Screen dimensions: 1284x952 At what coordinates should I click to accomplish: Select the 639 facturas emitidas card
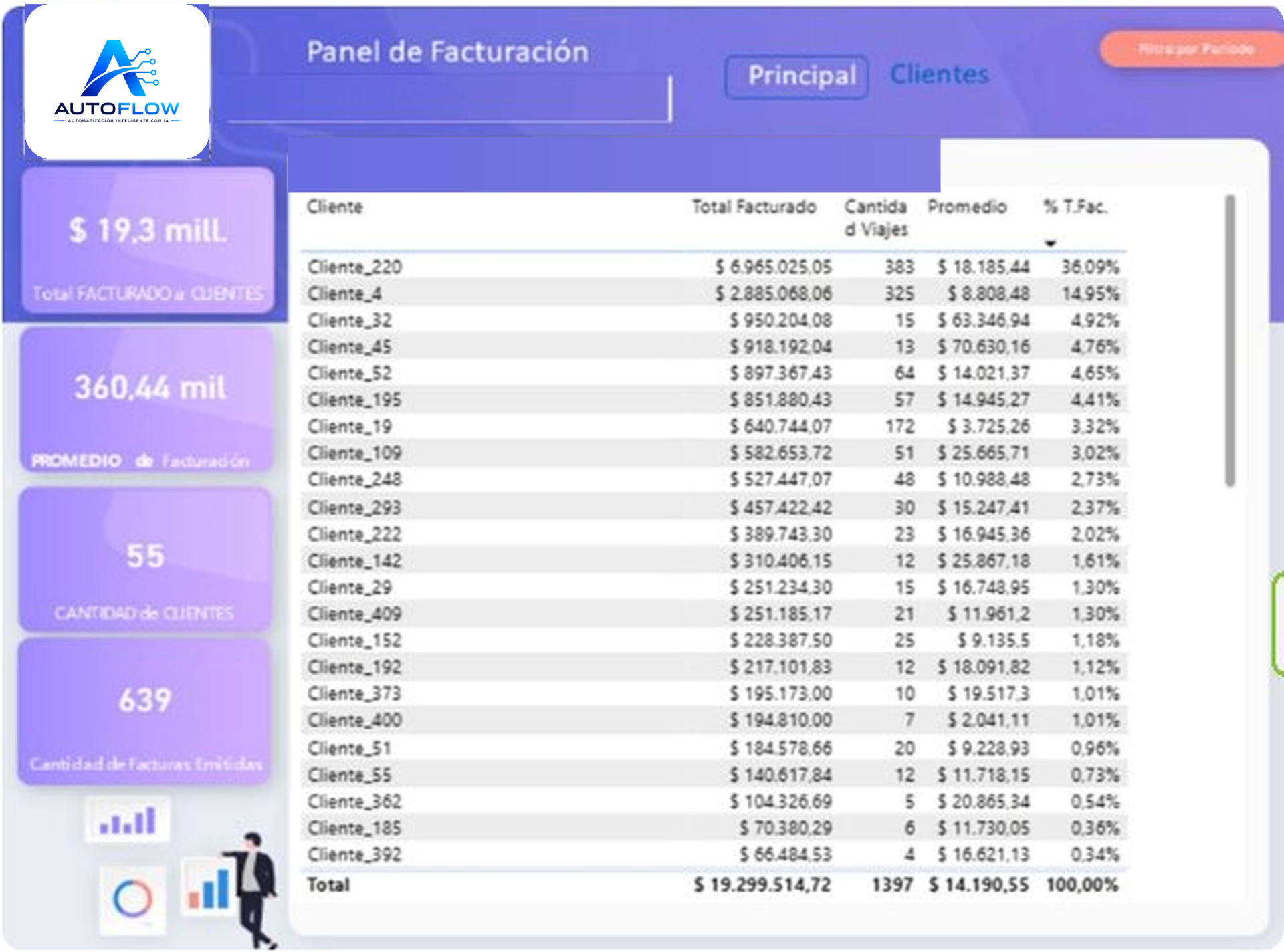coord(145,711)
